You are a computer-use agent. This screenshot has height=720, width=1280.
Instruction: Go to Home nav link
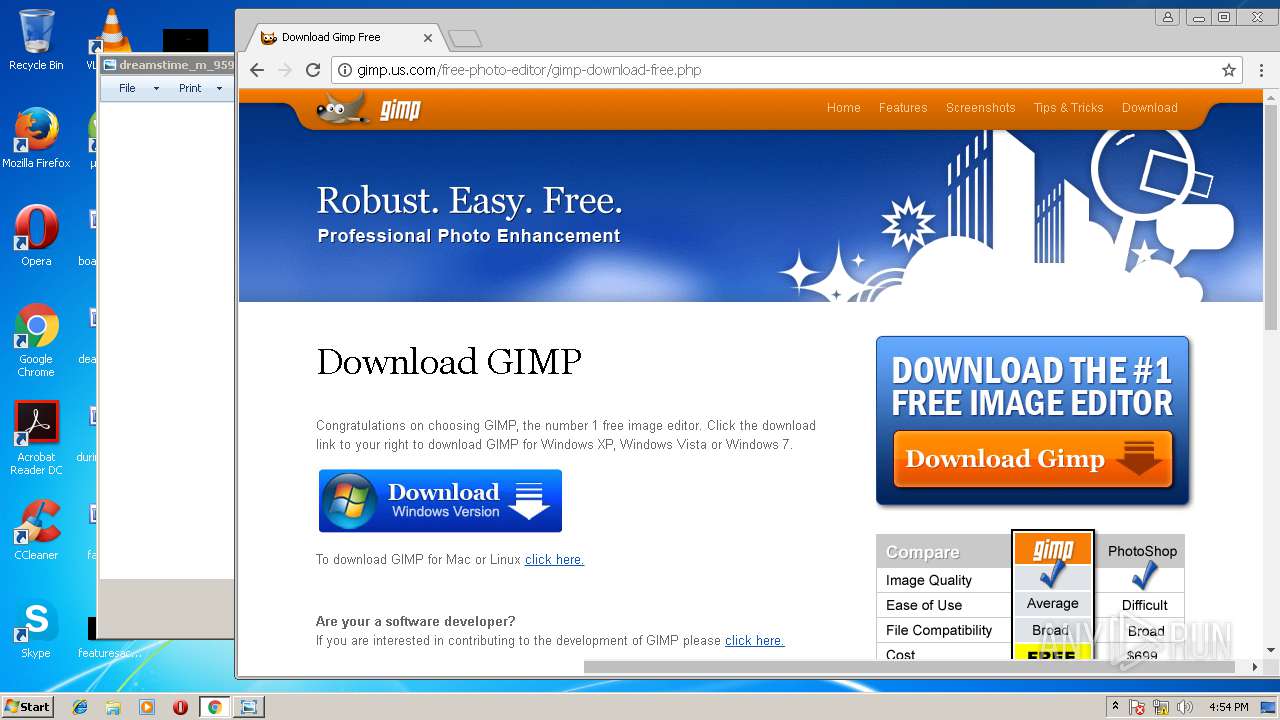(843, 108)
